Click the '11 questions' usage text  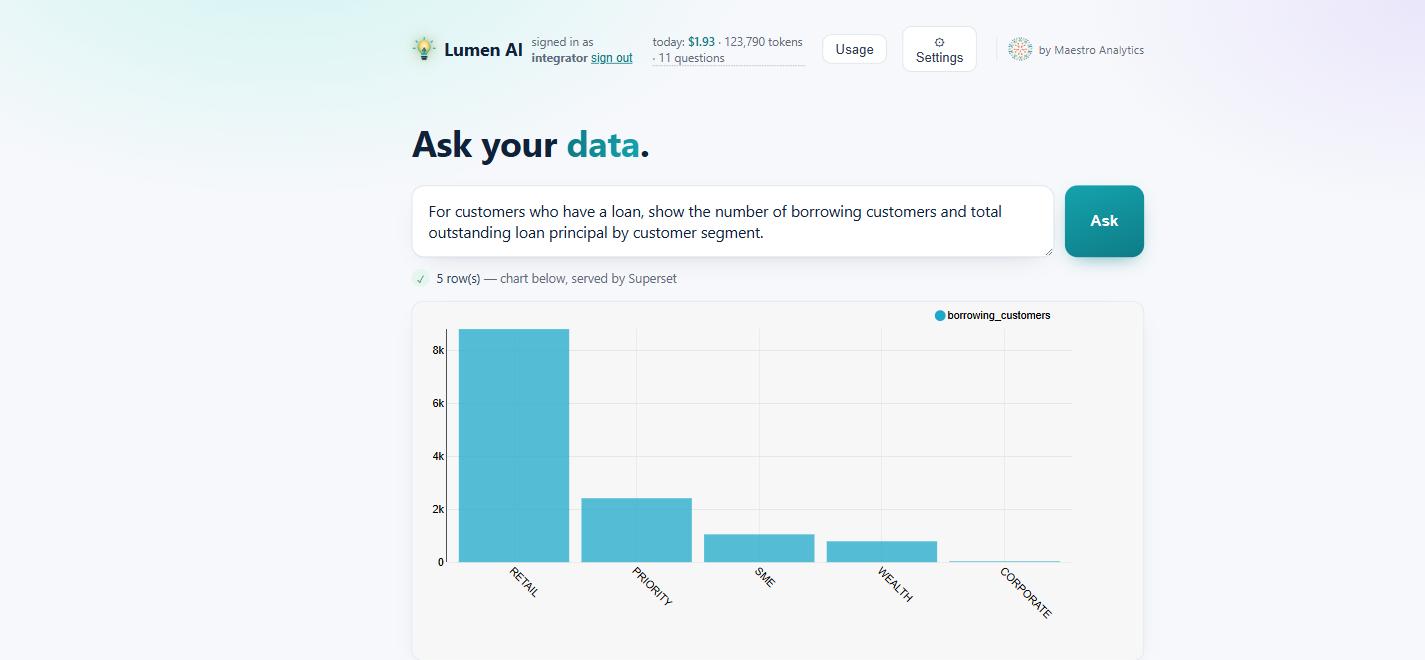tap(692, 58)
